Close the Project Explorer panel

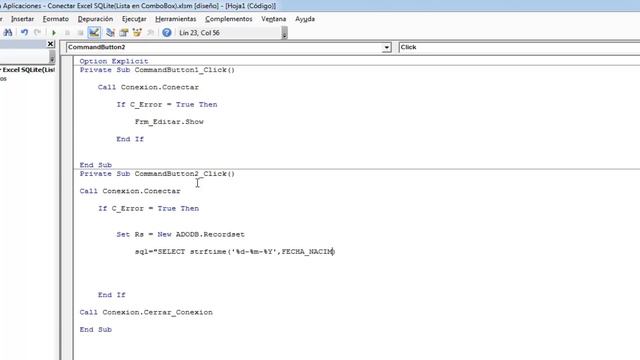(51, 44)
